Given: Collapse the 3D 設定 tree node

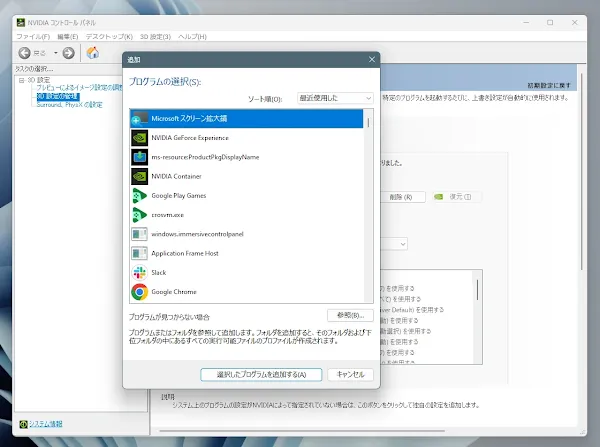Looking at the screenshot, I should [x=22, y=80].
